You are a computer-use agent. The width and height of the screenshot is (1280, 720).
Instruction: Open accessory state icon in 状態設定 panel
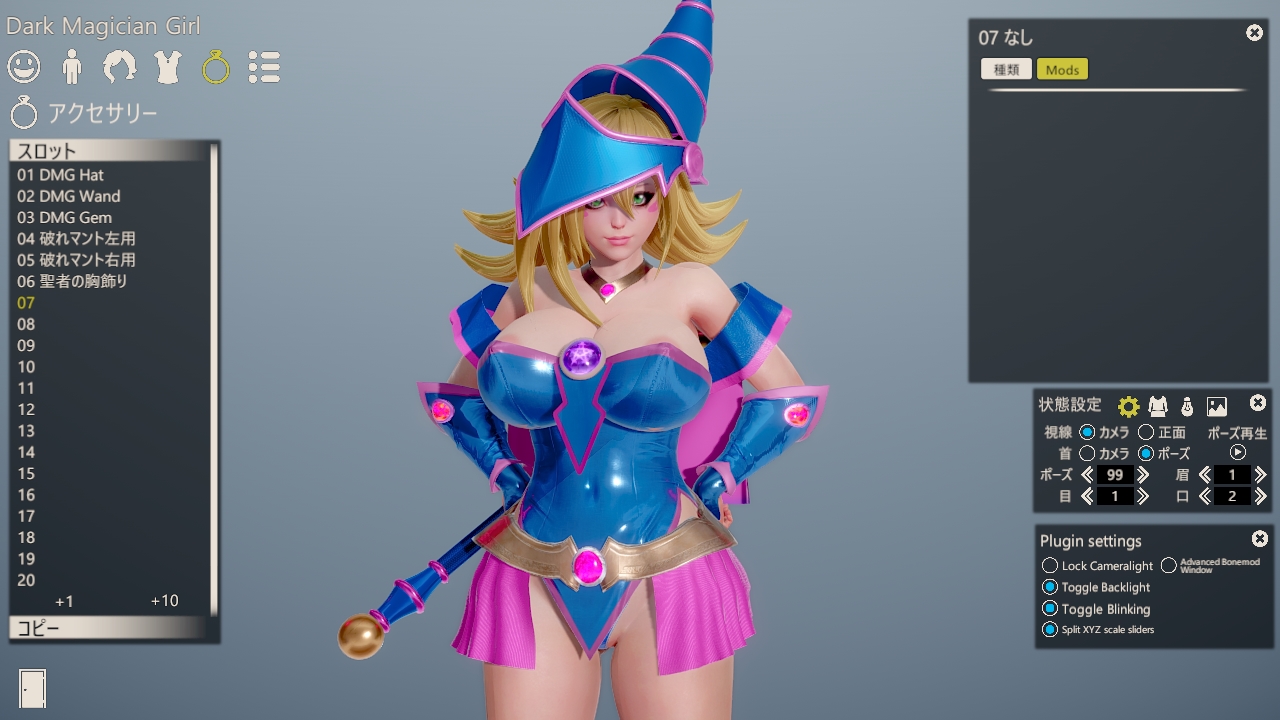(x=1187, y=406)
